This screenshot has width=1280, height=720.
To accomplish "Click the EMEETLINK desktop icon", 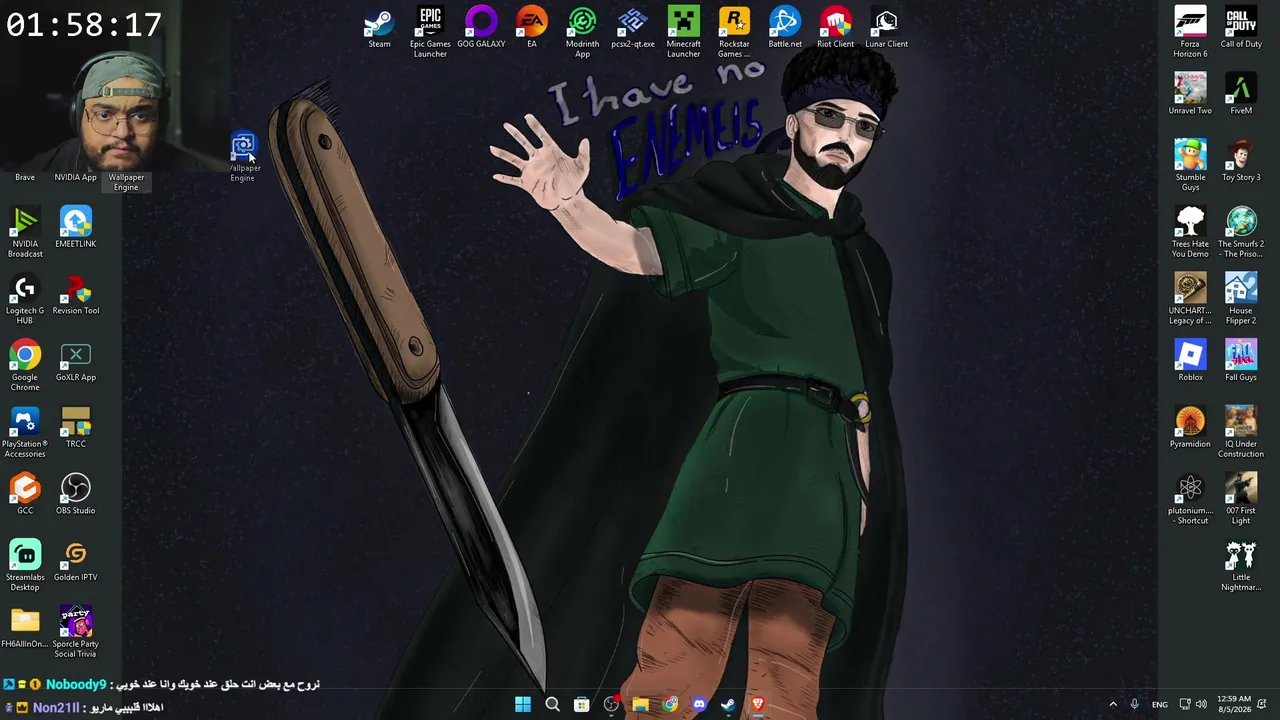I will point(76,228).
